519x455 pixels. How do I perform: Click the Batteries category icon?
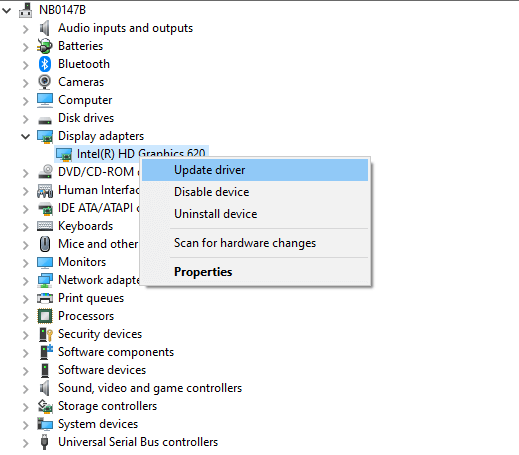45,46
